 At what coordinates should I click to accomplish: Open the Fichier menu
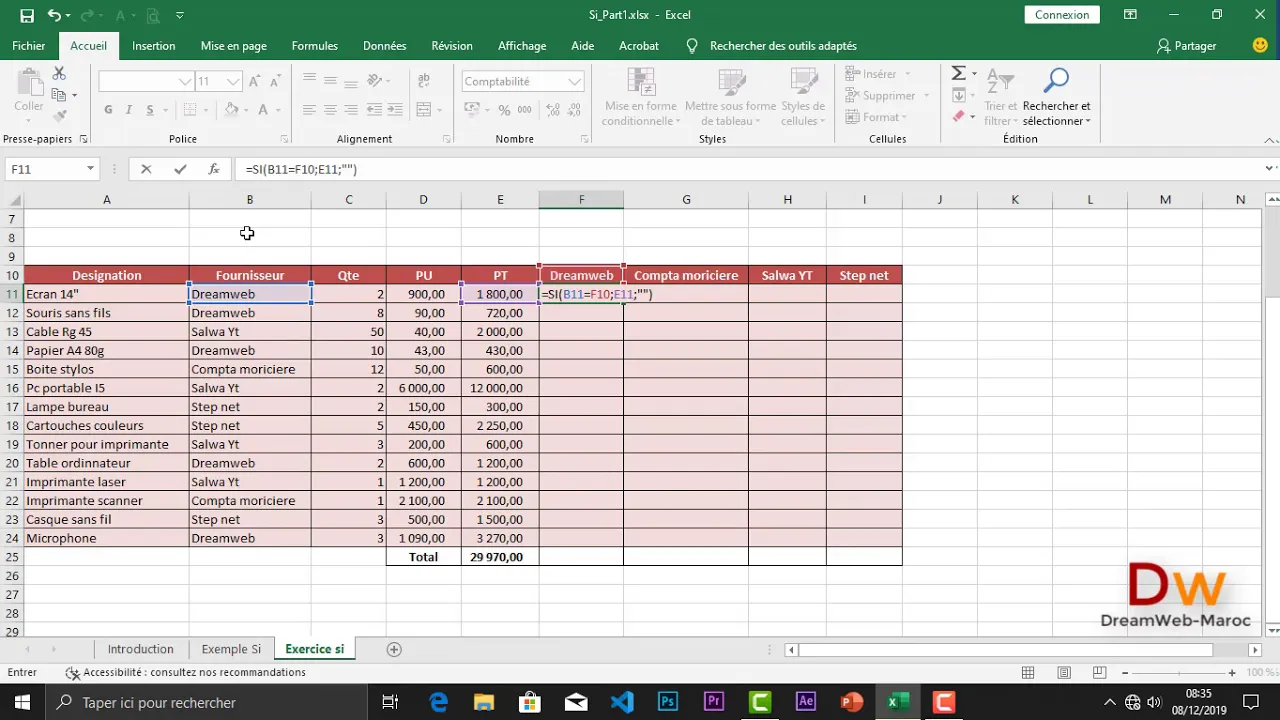point(29,46)
